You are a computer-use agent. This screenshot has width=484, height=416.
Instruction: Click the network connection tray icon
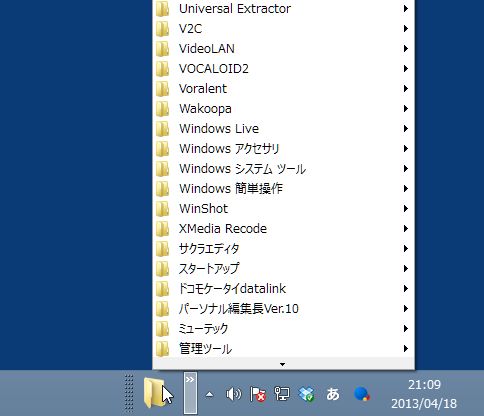click(x=282, y=394)
